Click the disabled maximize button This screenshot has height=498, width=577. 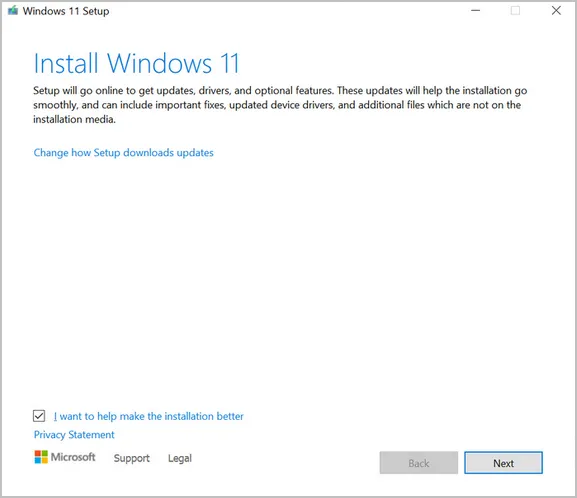(x=515, y=11)
